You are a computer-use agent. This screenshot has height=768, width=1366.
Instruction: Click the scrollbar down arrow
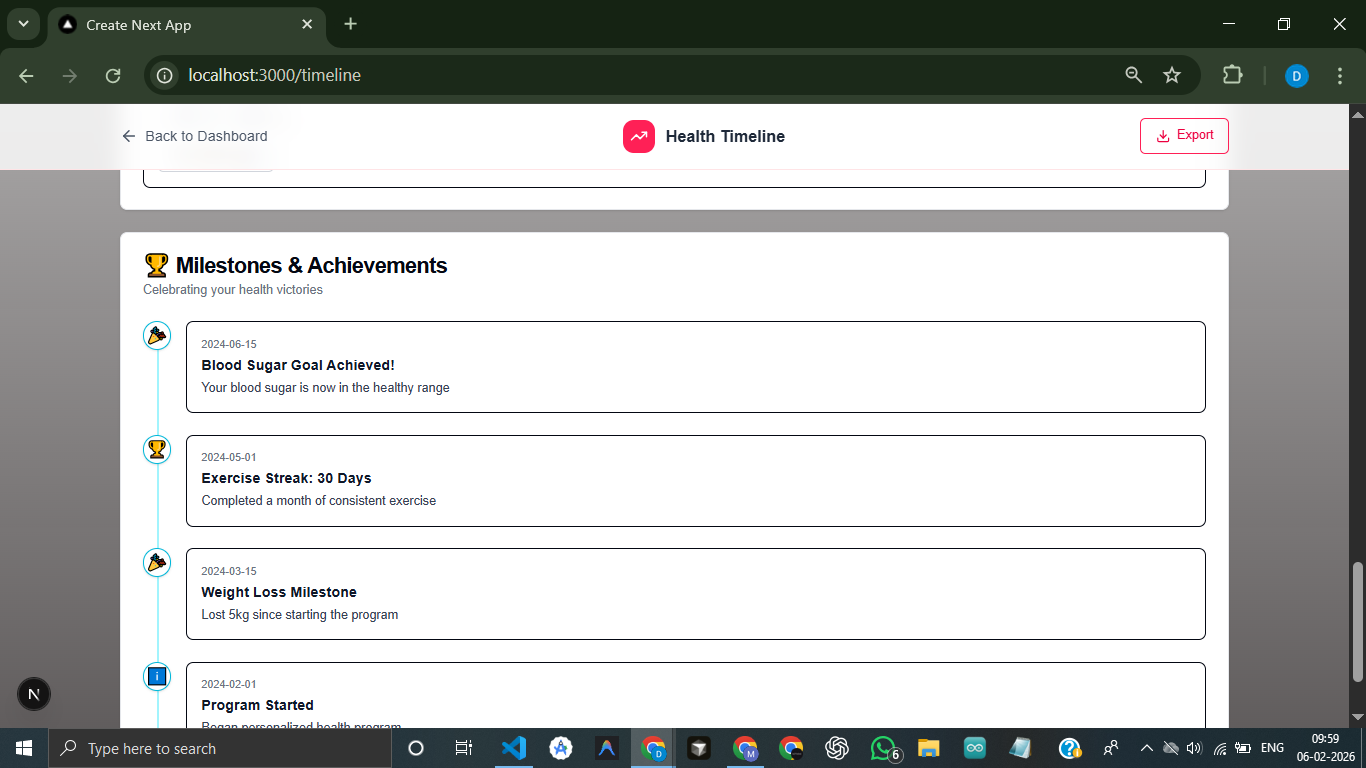(1357, 717)
